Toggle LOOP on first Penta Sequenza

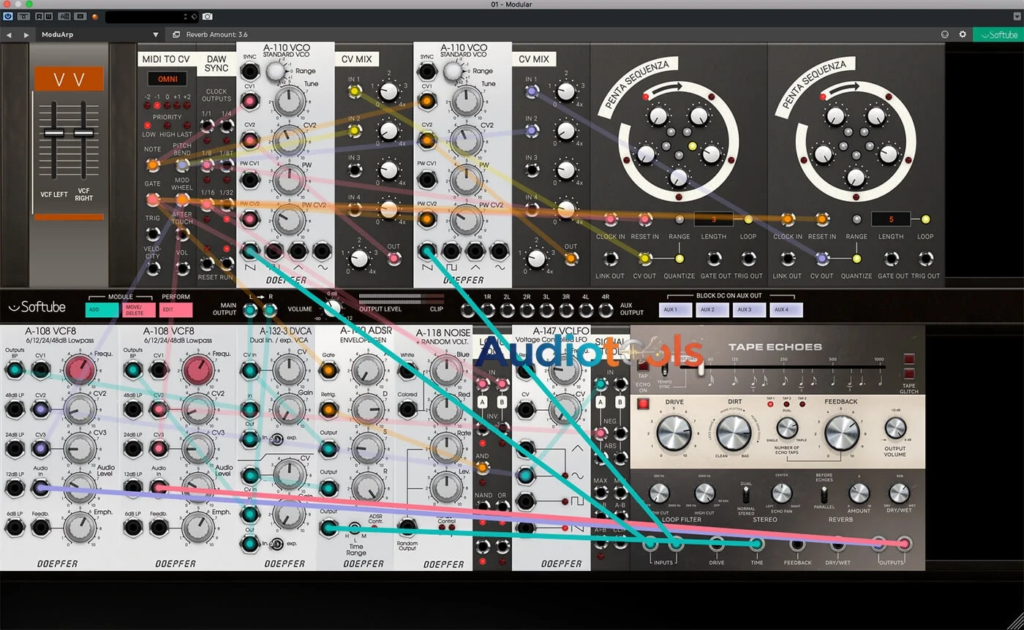[748, 219]
